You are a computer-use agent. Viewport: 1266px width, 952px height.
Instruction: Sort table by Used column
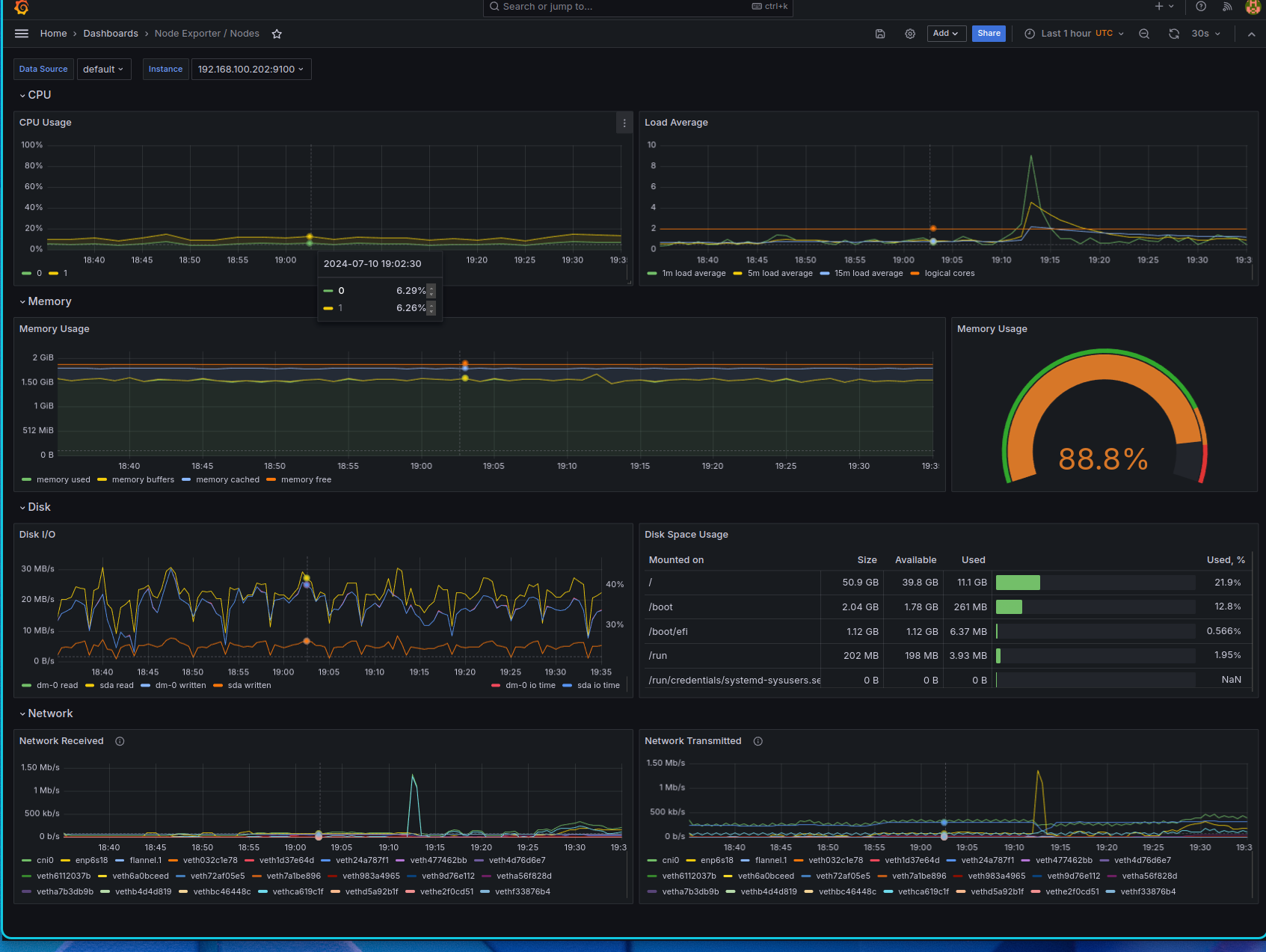tap(973, 560)
